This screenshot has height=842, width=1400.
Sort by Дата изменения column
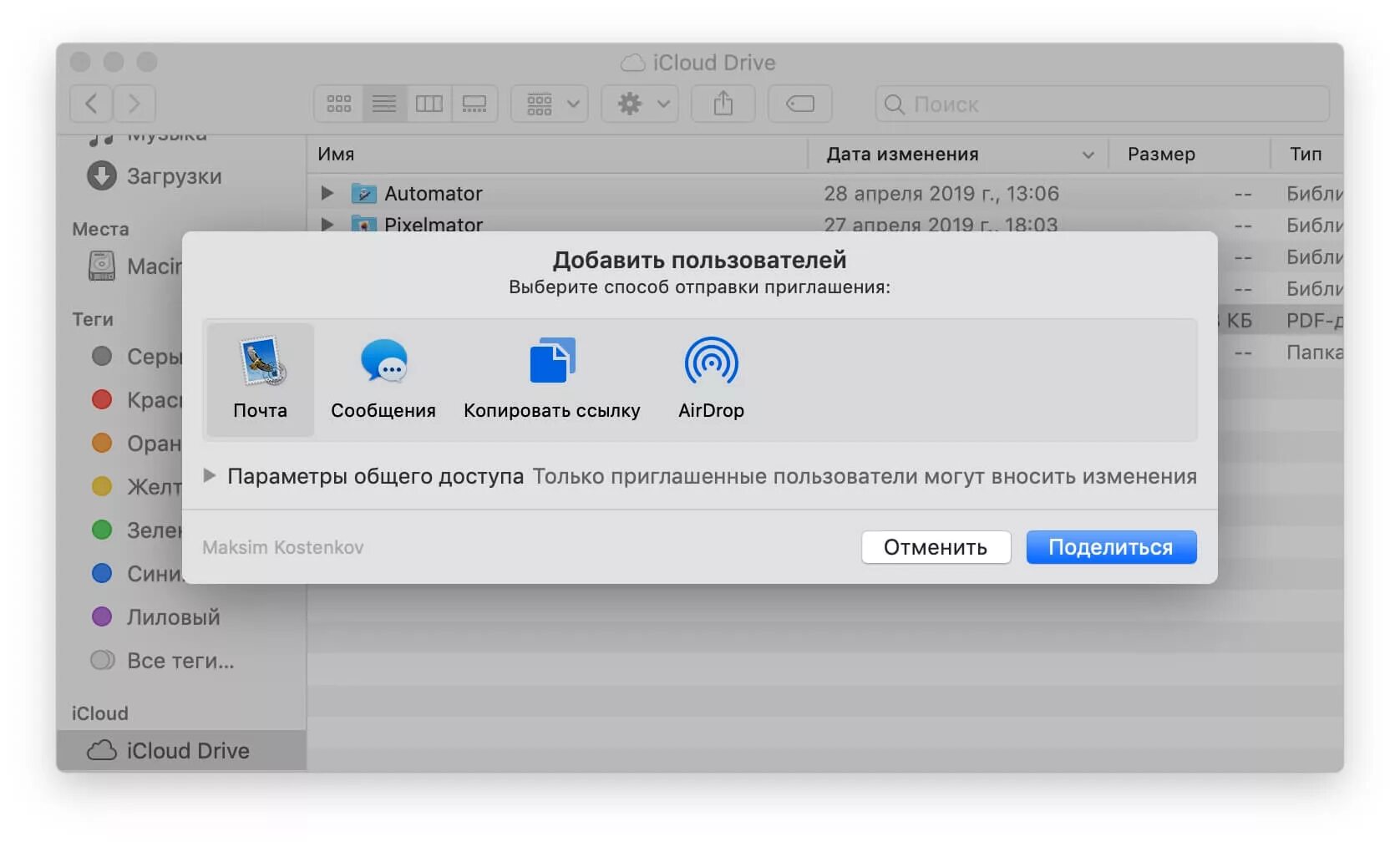pyautogui.click(x=958, y=155)
